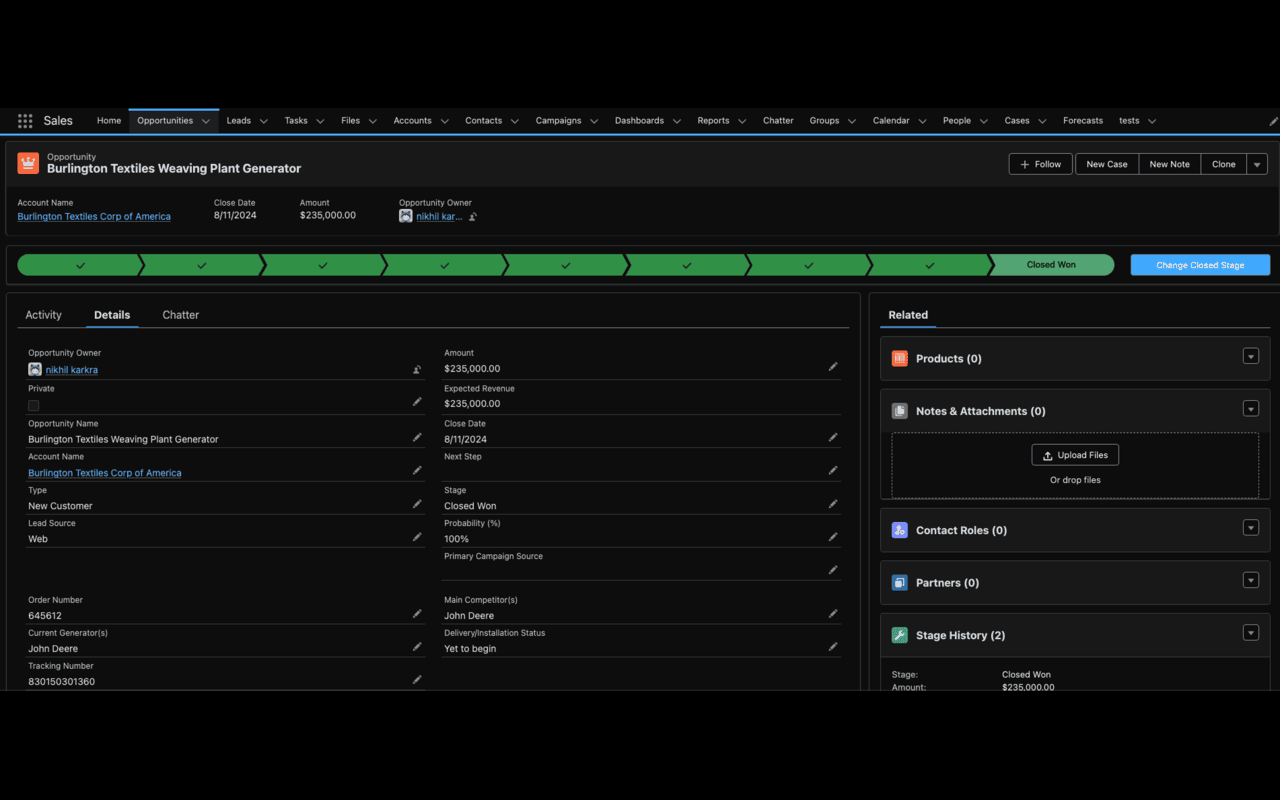This screenshot has height=800, width=1280.
Task: Select the Closed Won stage on the path
Action: tap(1050, 264)
